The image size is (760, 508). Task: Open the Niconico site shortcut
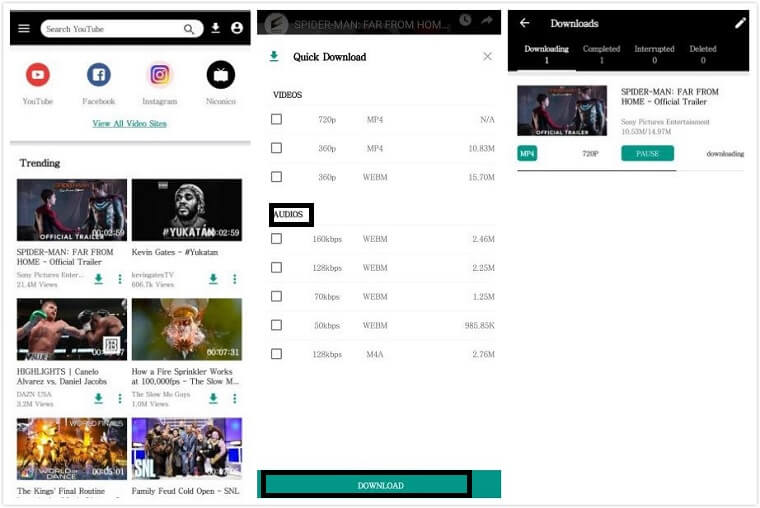point(221,75)
